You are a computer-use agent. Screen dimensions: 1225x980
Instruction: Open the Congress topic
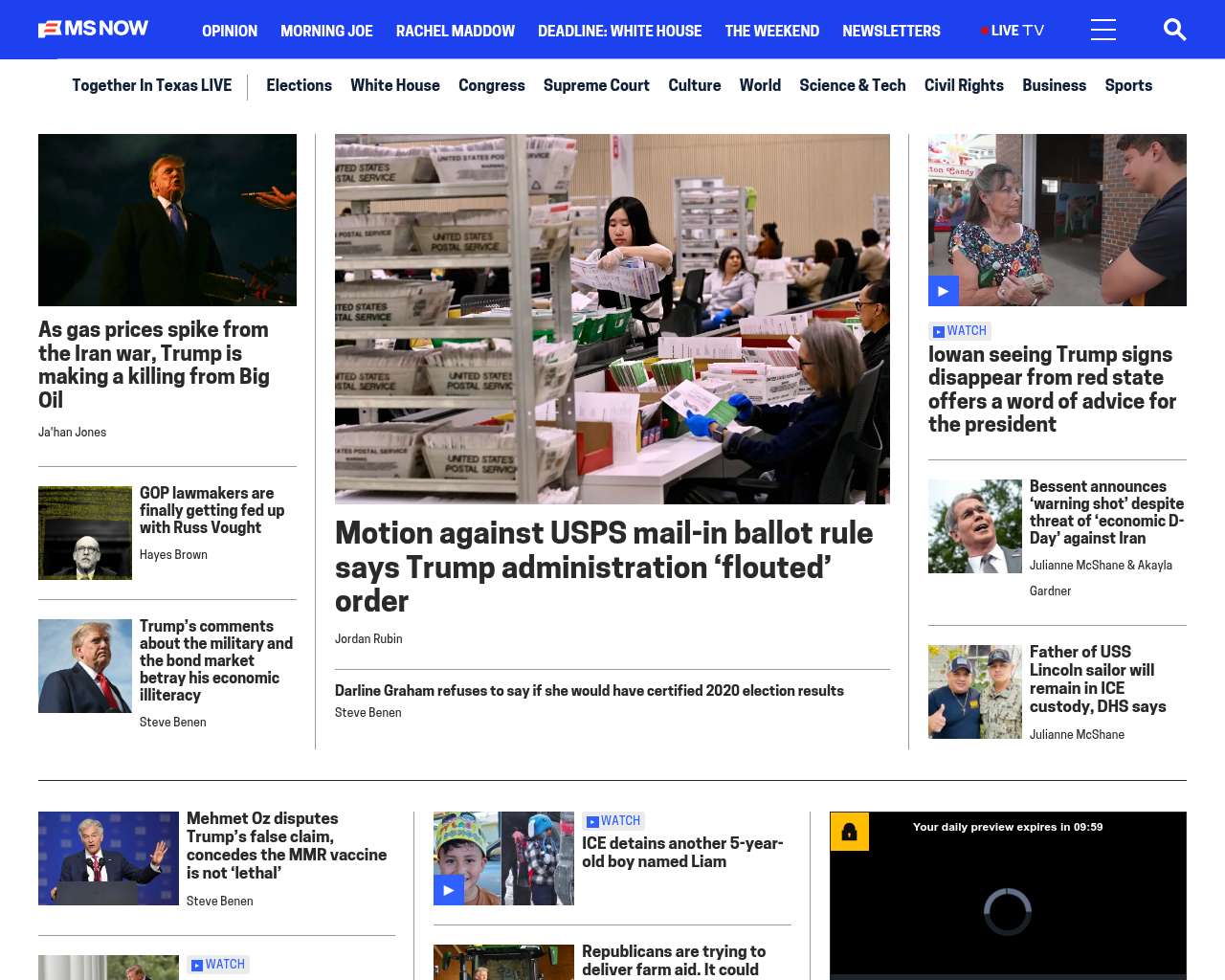point(492,85)
